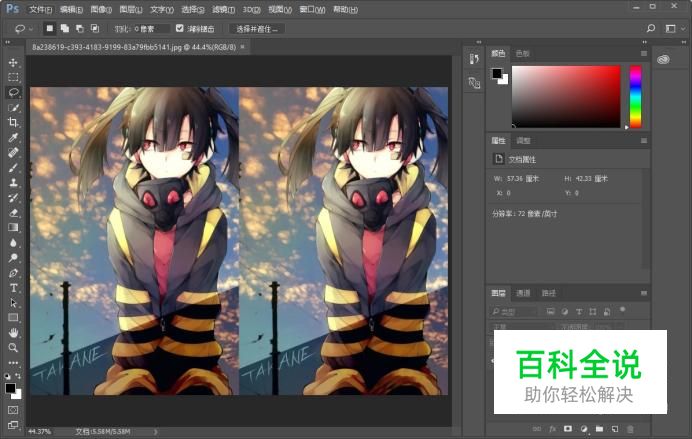Open the Creative Cloud Libraries panel icon
The width and height of the screenshot is (692, 439).
pyautogui.click(x=663, y=59)
